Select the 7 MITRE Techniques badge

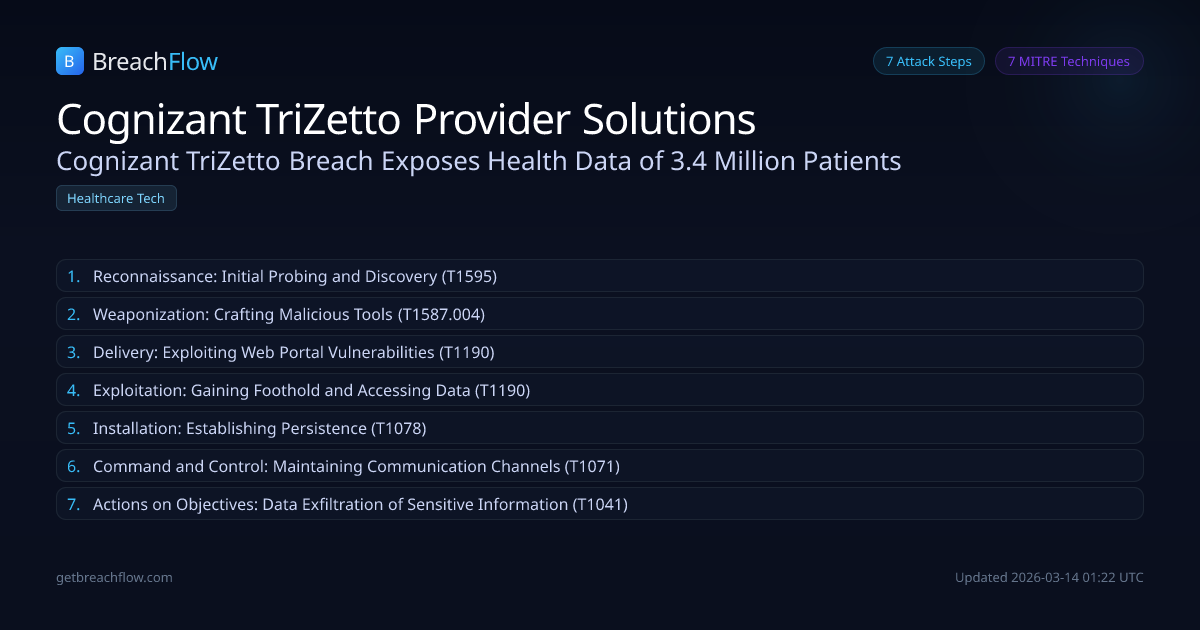point(1068,61)
